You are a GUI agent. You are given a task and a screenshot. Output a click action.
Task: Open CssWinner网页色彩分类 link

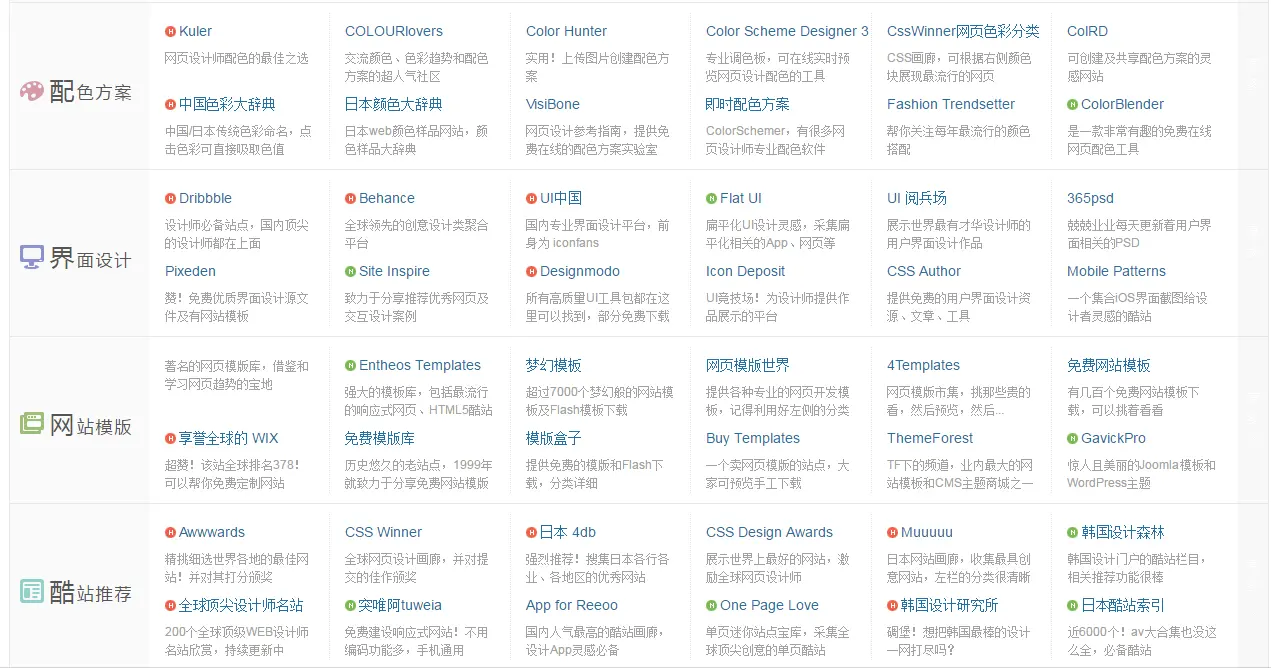(x=963, y=31)
